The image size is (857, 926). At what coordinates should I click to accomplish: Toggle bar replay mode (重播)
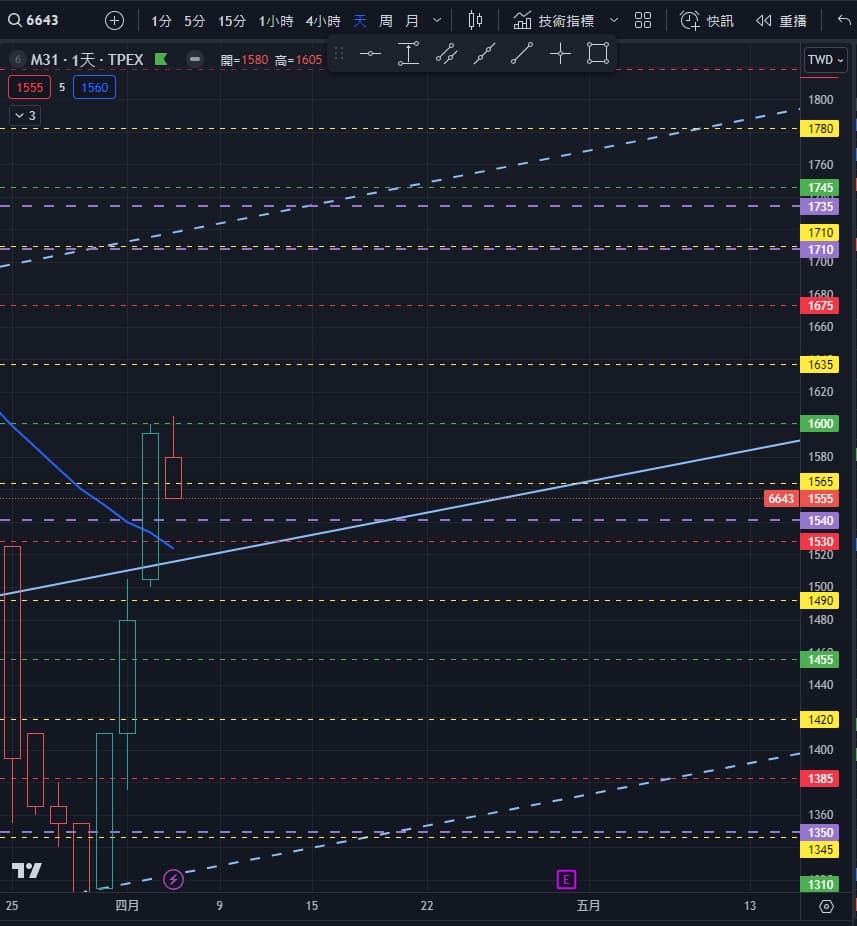click(x=781, y=20)
